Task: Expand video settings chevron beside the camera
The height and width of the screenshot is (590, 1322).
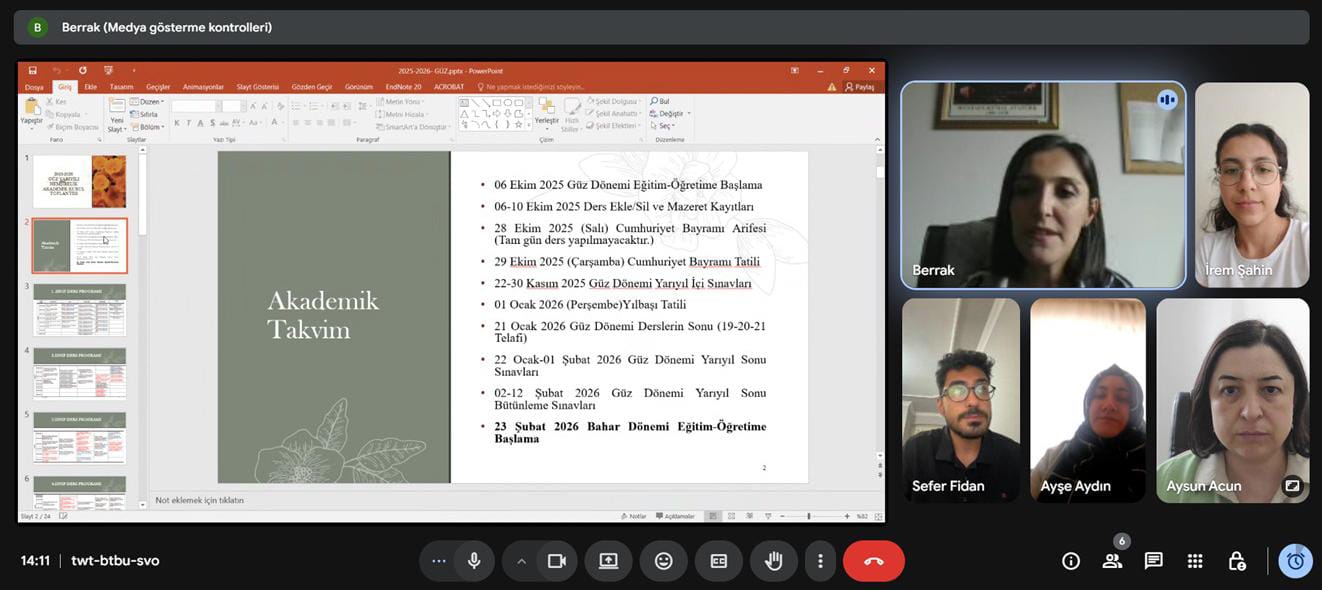Action: [x=521, y=561]
